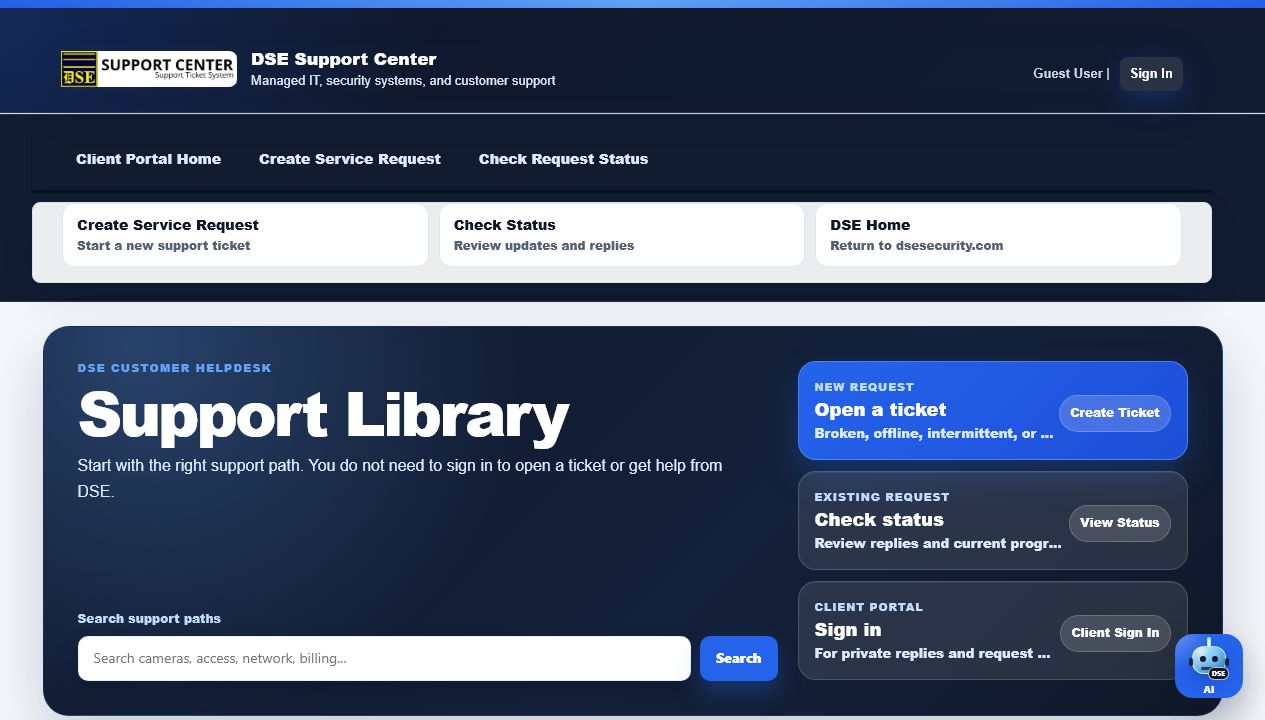Viewport: 1265px width, 720px height.
Task: Click the Client Sign In button
Action: click(x=1115, y=633)
